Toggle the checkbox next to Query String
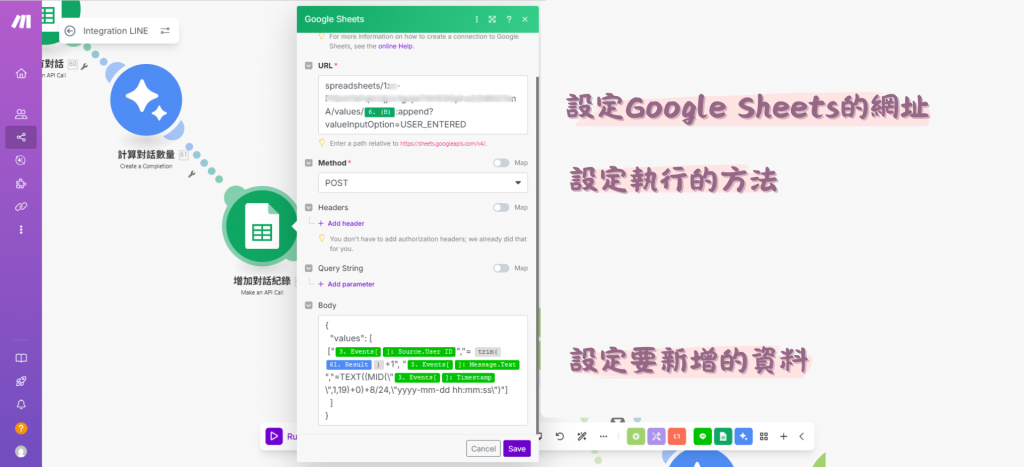This screenshot has height=467, width=1024. point(309,268)
